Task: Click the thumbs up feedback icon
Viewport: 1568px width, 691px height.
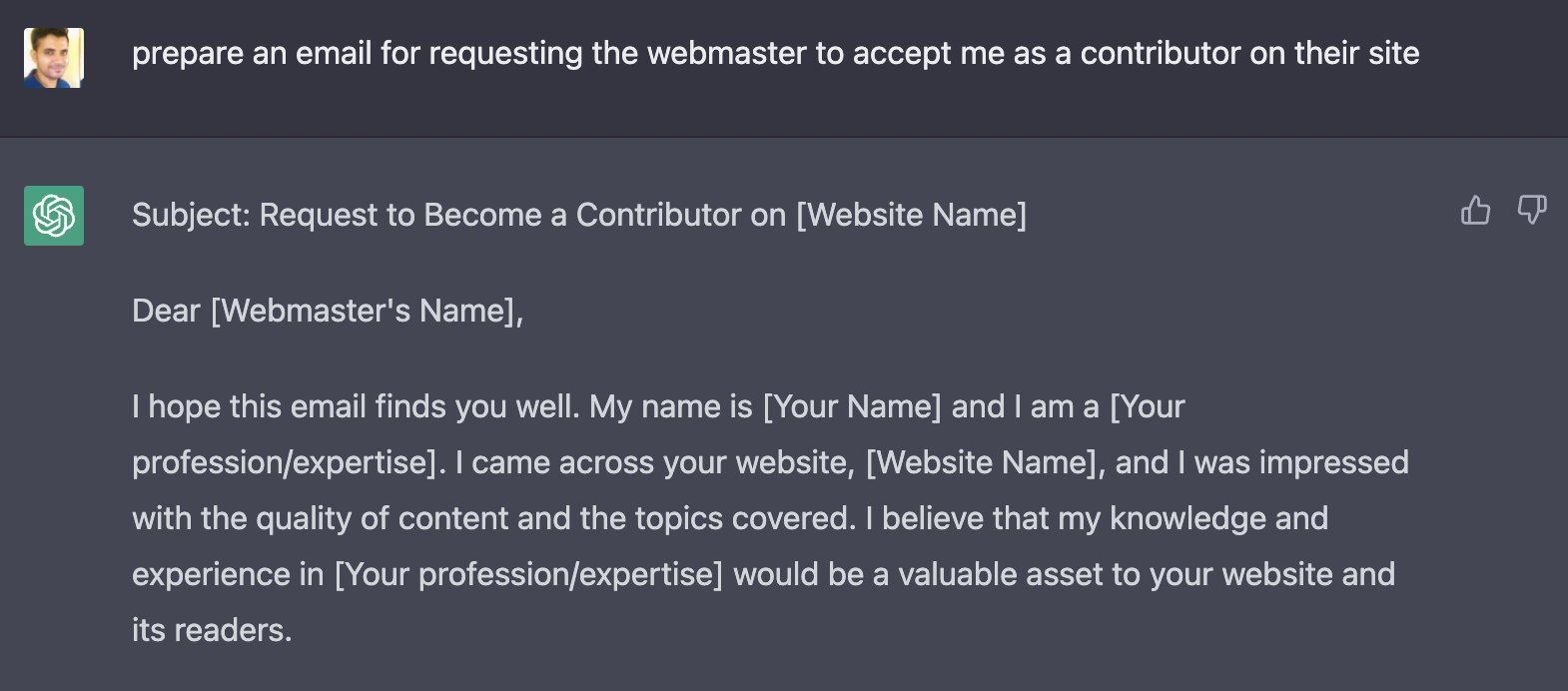Action: [x=1475, y=210]
